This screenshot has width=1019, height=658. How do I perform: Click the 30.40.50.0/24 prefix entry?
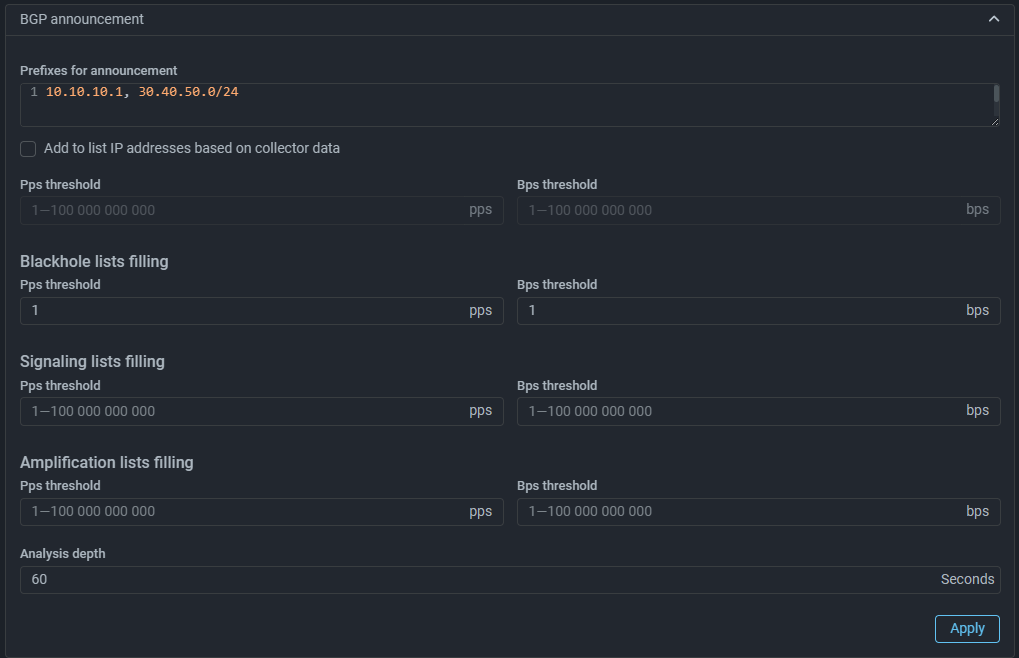click(x=188, y=92)
